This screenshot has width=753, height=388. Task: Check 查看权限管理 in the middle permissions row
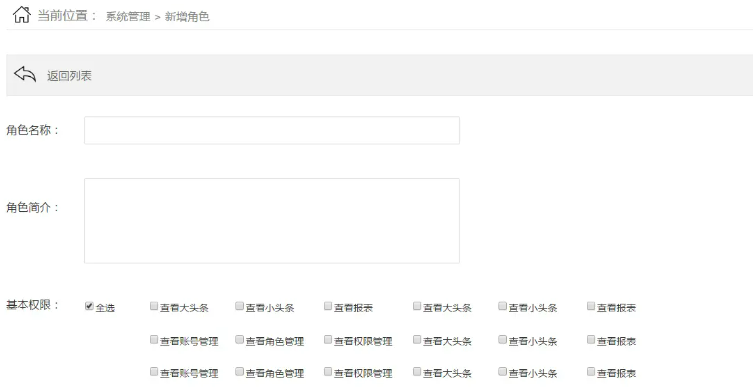tap(328, 340)
